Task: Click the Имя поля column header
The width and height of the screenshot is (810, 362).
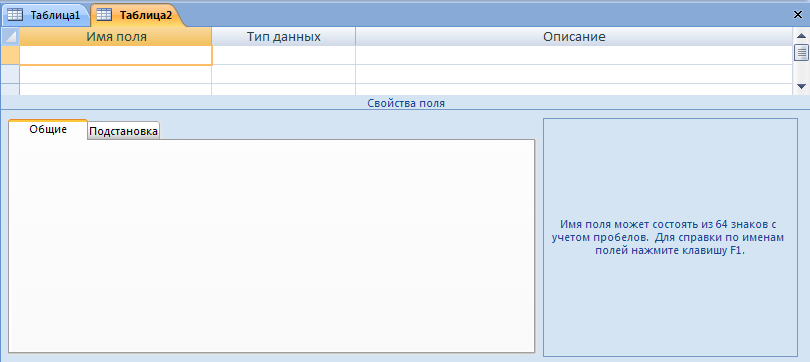Action: pyautogui.click(x=116, y=37)
